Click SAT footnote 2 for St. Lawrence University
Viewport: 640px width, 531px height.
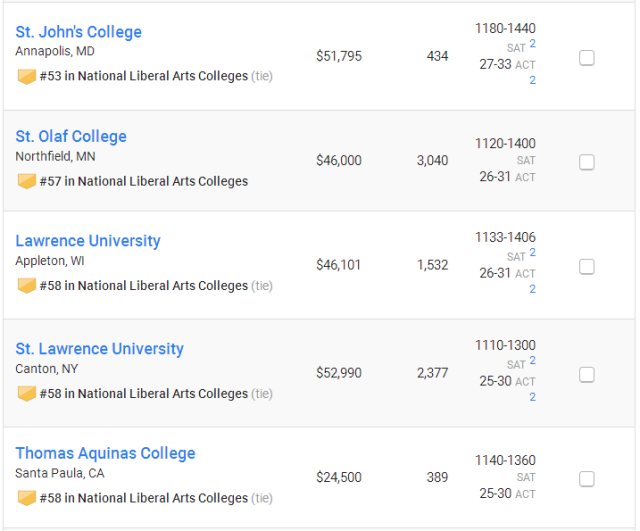coord(532,361)
